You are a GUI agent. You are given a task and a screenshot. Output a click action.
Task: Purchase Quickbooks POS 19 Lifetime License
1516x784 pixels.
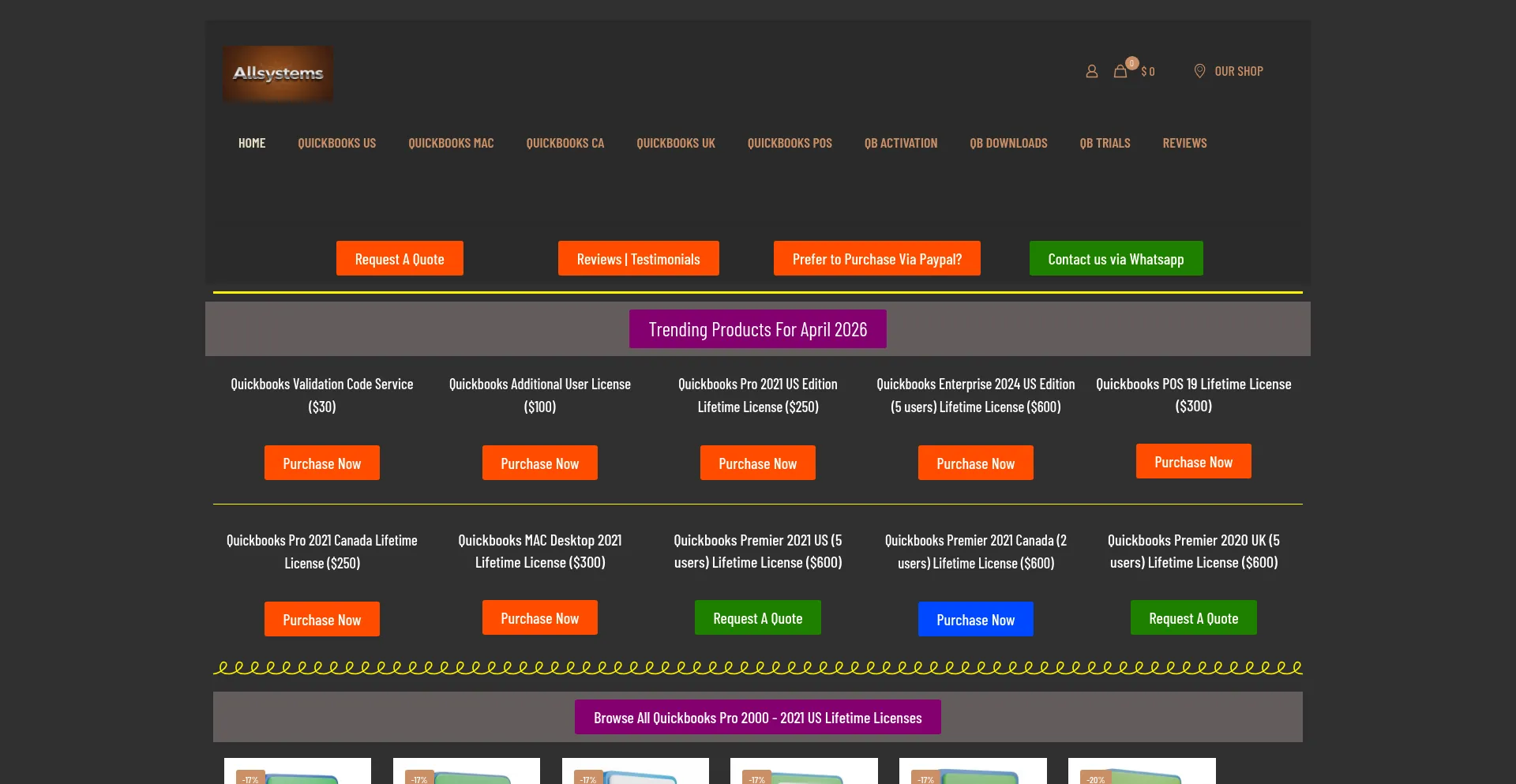[x=1194, y=461]
